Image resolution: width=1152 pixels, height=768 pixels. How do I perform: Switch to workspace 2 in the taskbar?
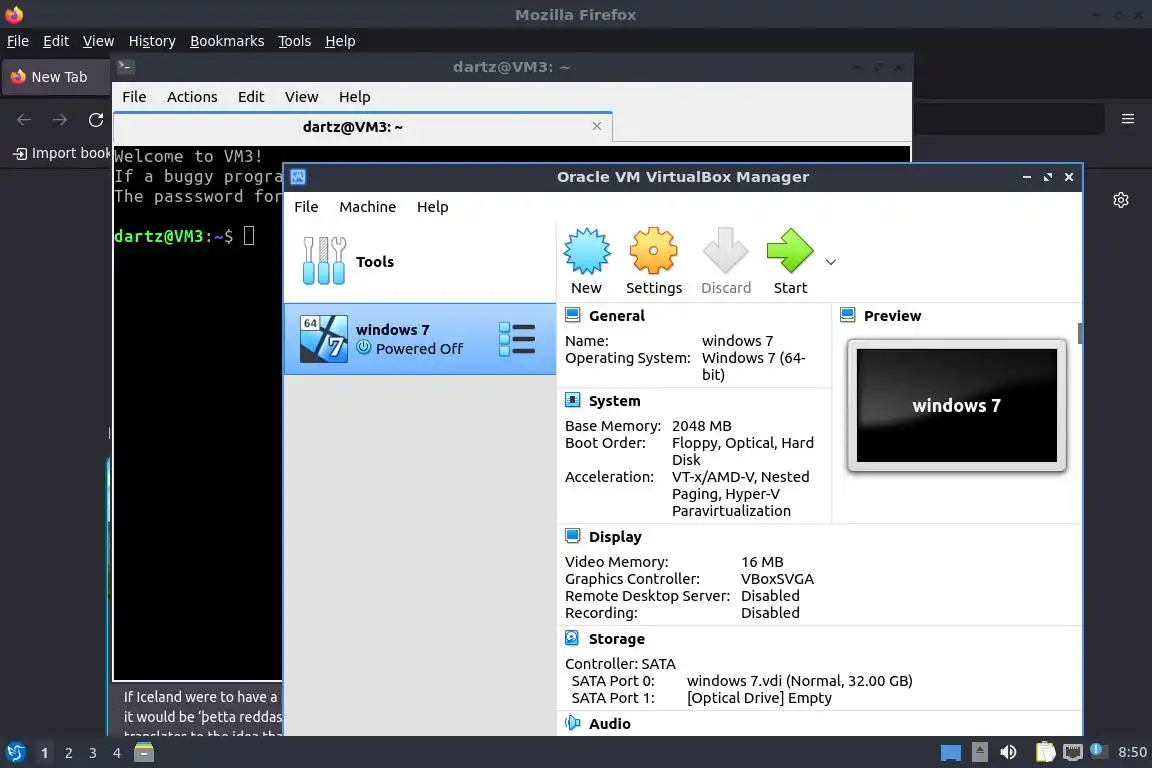pos(68,753)
